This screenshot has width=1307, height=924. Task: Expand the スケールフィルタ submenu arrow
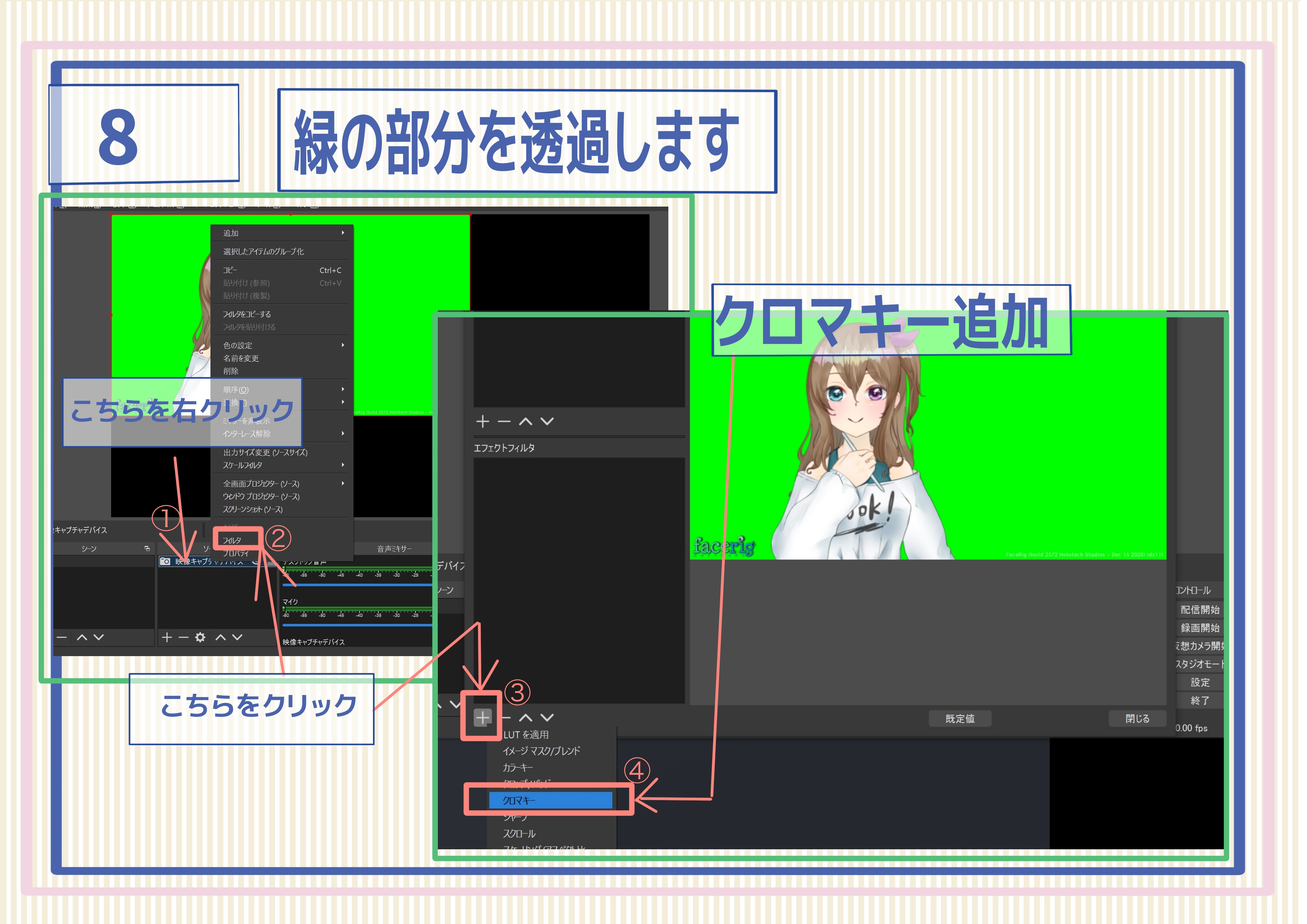(343, 465)
